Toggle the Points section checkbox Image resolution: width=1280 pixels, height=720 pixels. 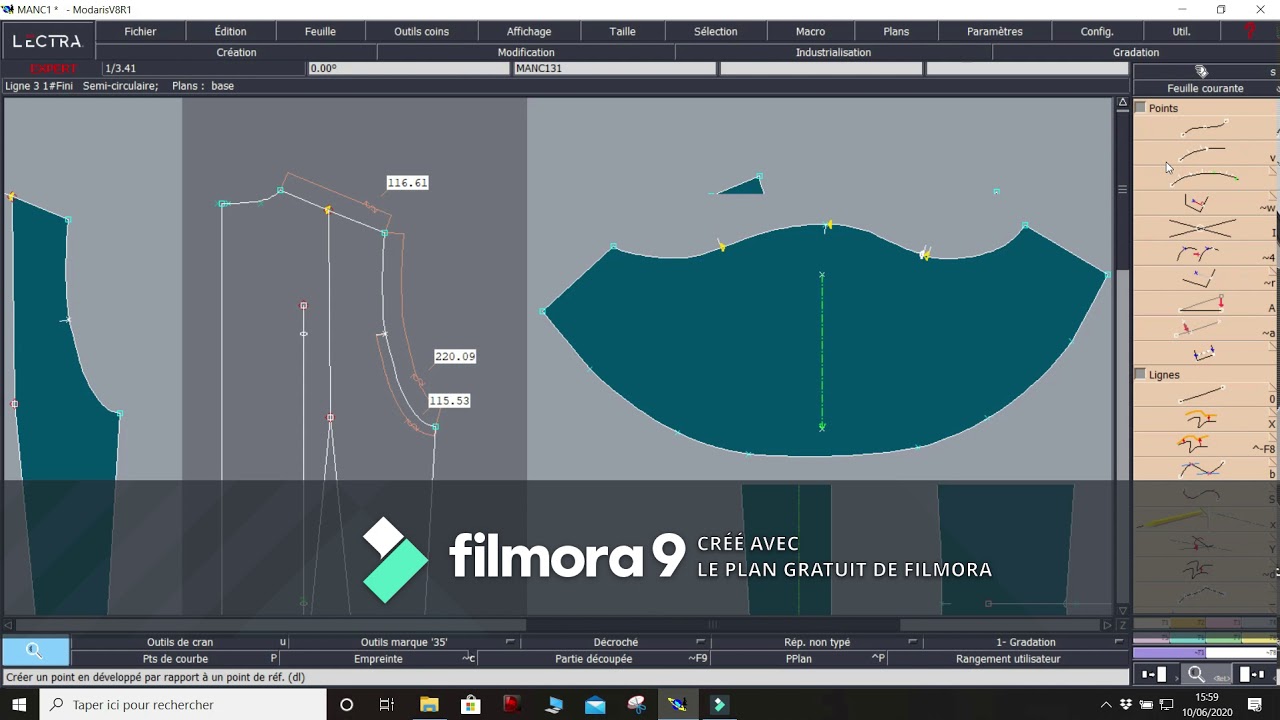1140,107
